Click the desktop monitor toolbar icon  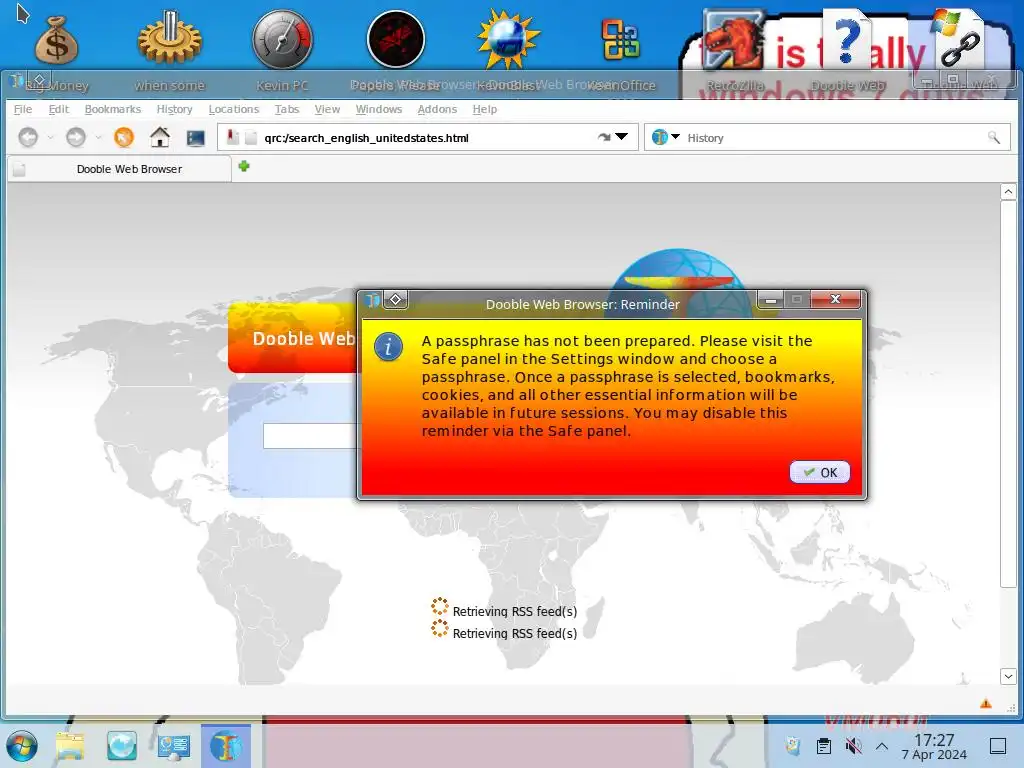point(195,138)
